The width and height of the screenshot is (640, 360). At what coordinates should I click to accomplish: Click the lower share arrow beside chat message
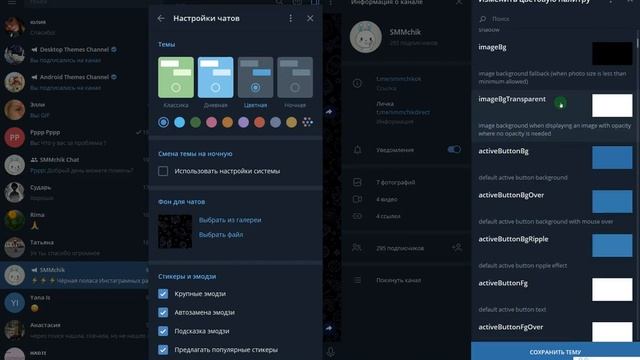(x=329, y=328)
